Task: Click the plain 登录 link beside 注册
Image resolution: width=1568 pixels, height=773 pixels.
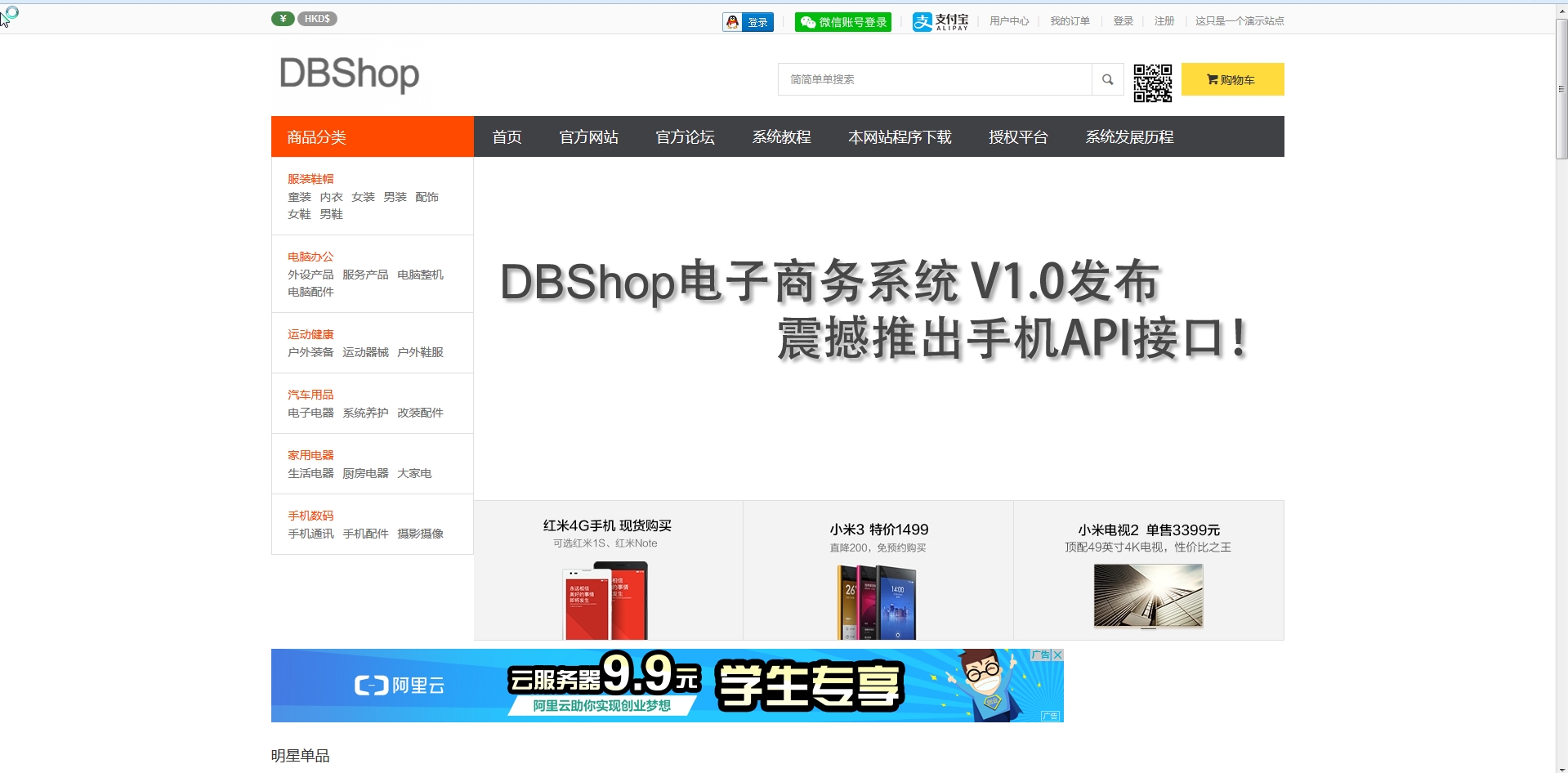Action: pos(1123,21)
